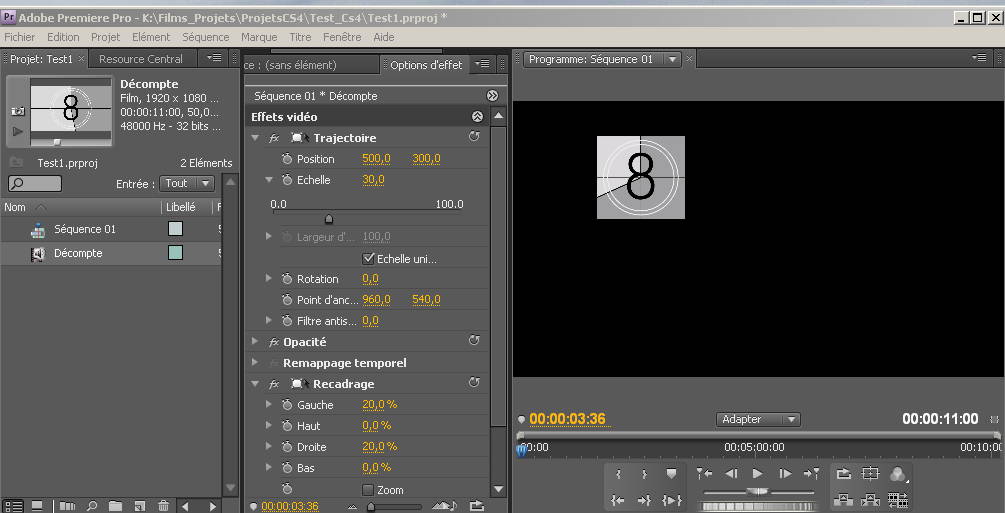Show the Effect Controls timeline view
The image size is (1005, 513).
tap(492, 96)
